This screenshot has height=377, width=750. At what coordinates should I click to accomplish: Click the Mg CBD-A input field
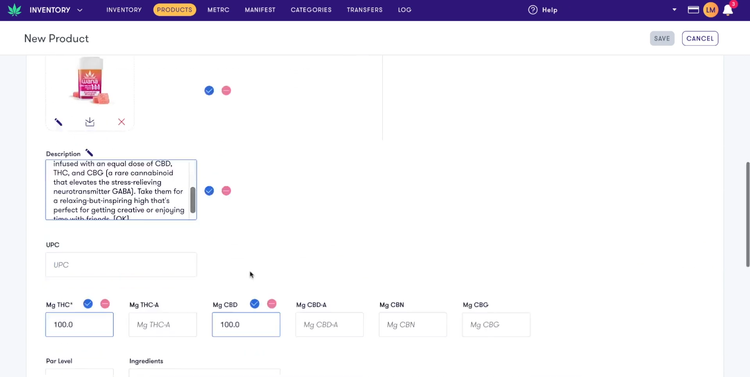[330, 324]
